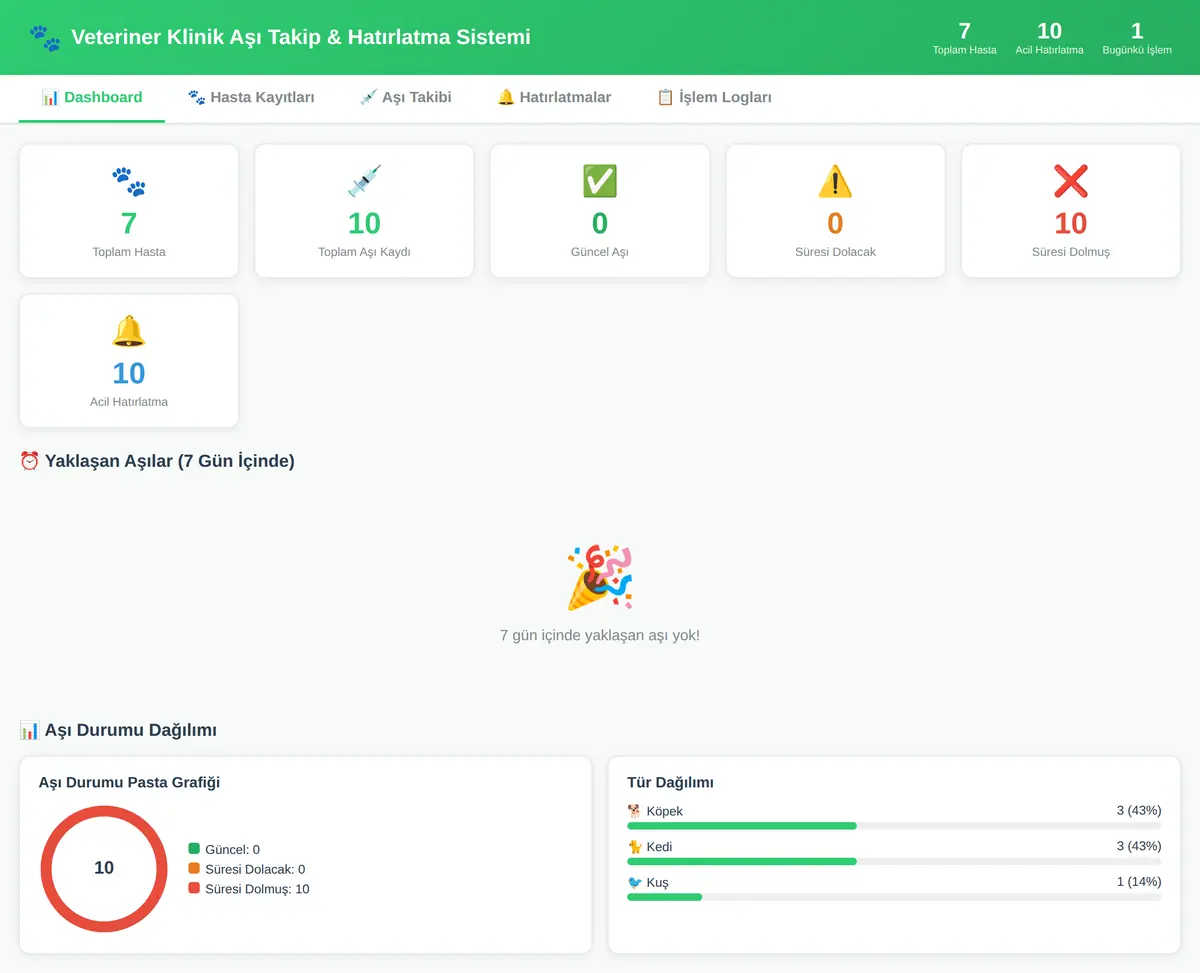Viewport: 1200px width, 973px height.
Task: Click the Acil Hatırlatma counter in header
Action: tap(1049, 38)
